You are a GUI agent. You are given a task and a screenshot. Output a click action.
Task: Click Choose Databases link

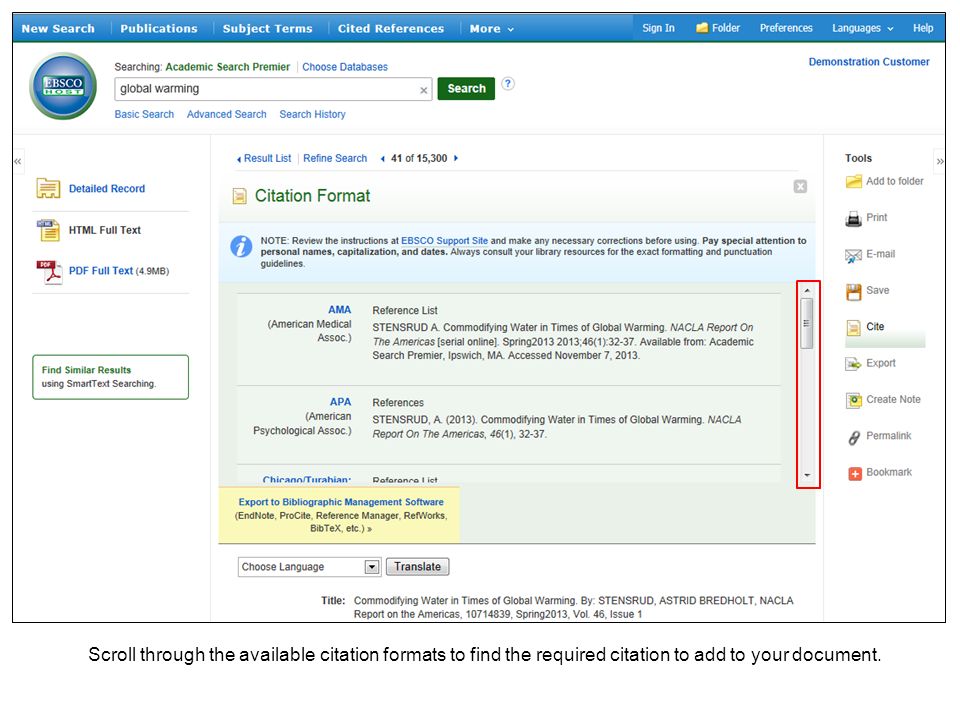click(345, 67)
